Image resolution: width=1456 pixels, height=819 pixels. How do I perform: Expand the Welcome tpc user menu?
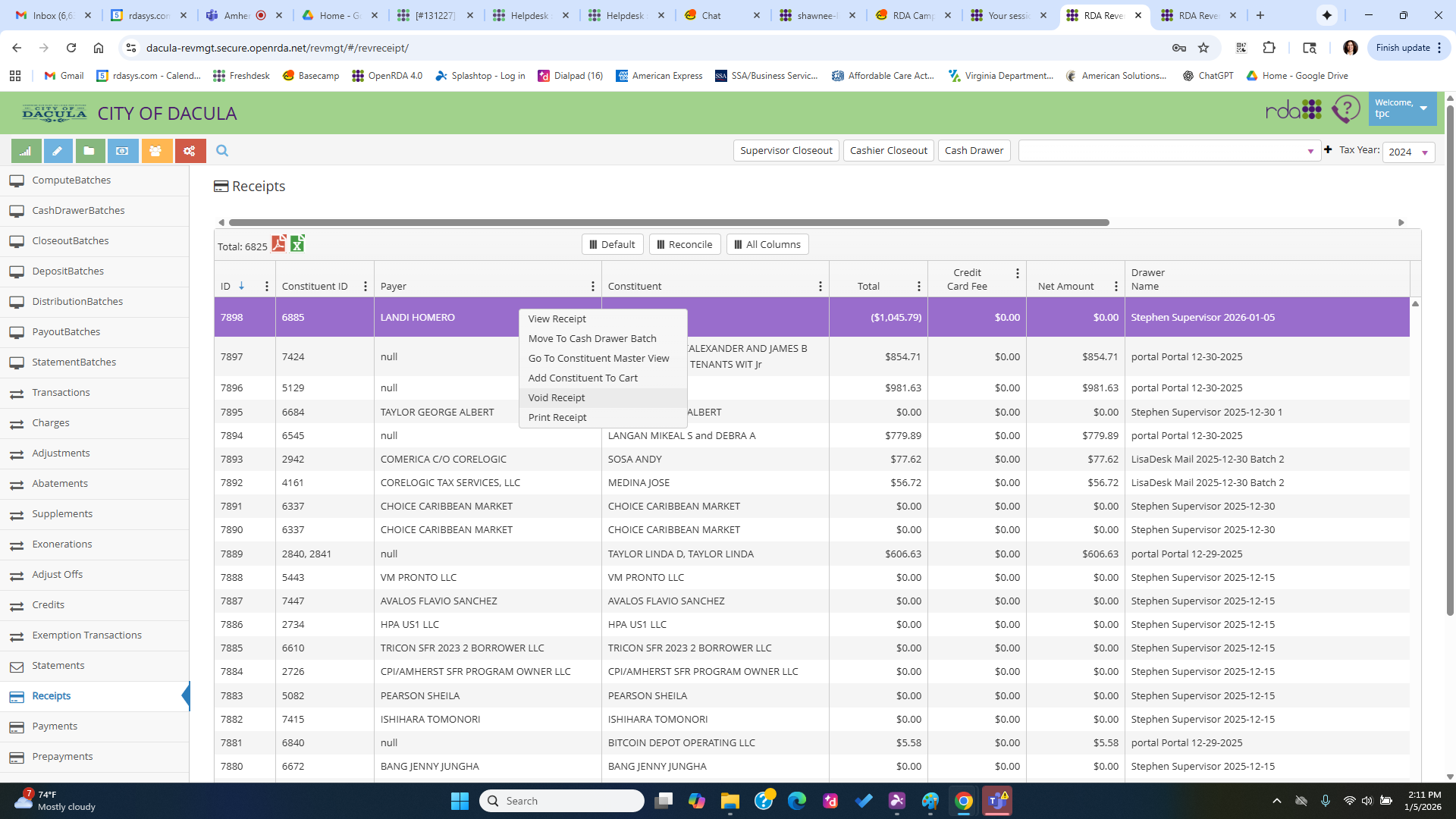(x=1401, y=108)
